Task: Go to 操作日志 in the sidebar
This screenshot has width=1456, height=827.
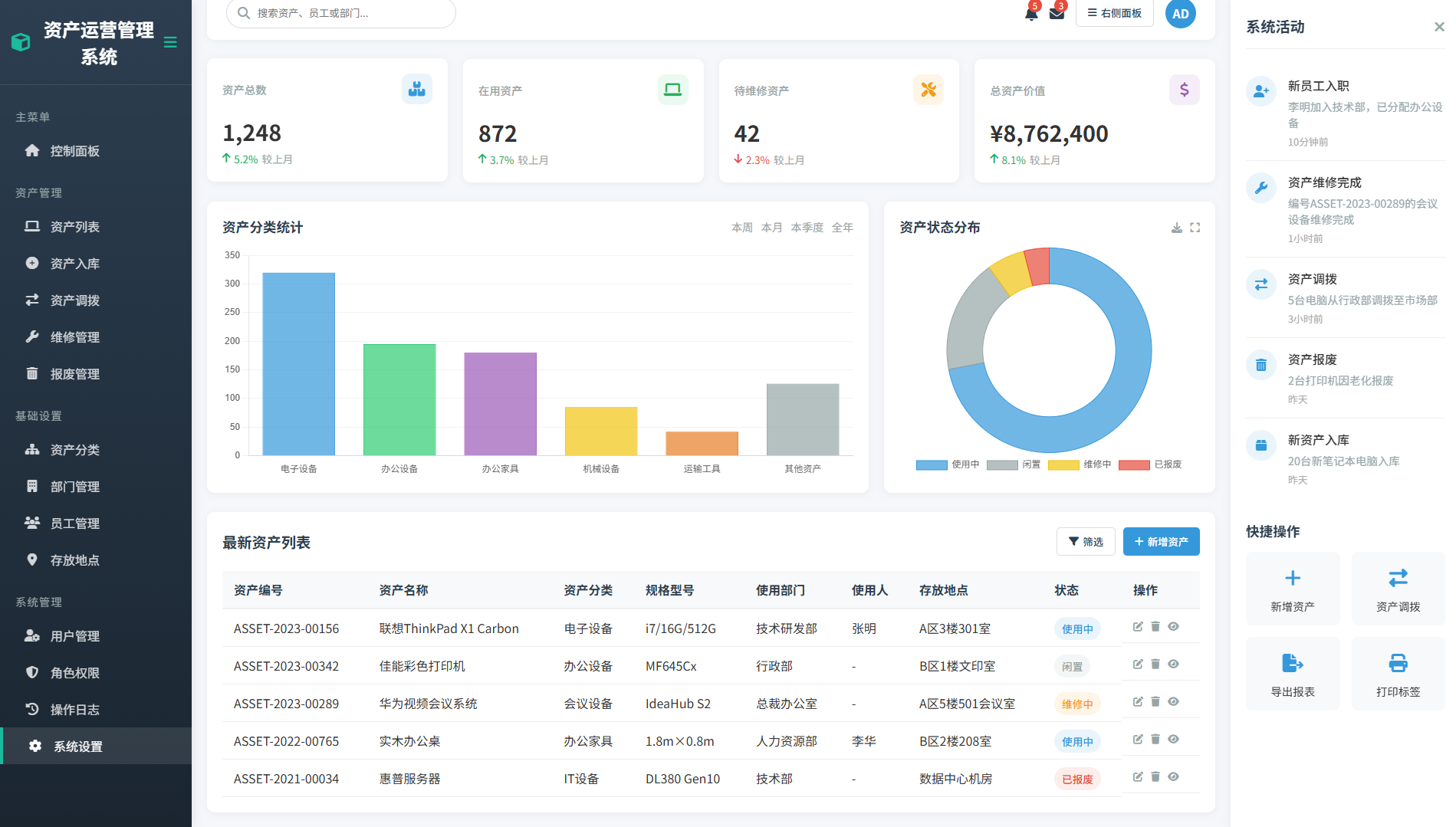Action: point(74,710)
